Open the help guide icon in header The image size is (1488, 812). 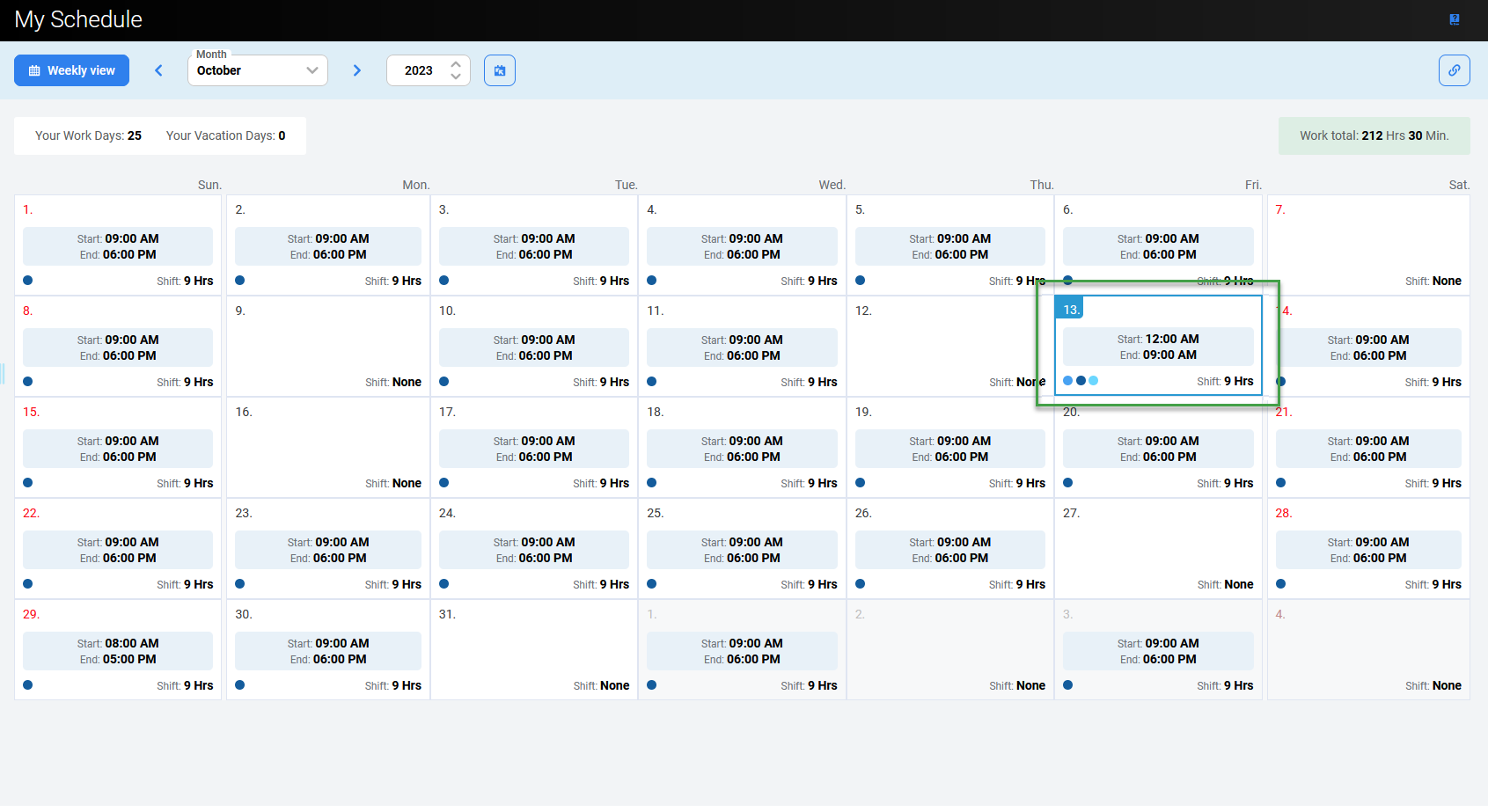point(1455,19)
